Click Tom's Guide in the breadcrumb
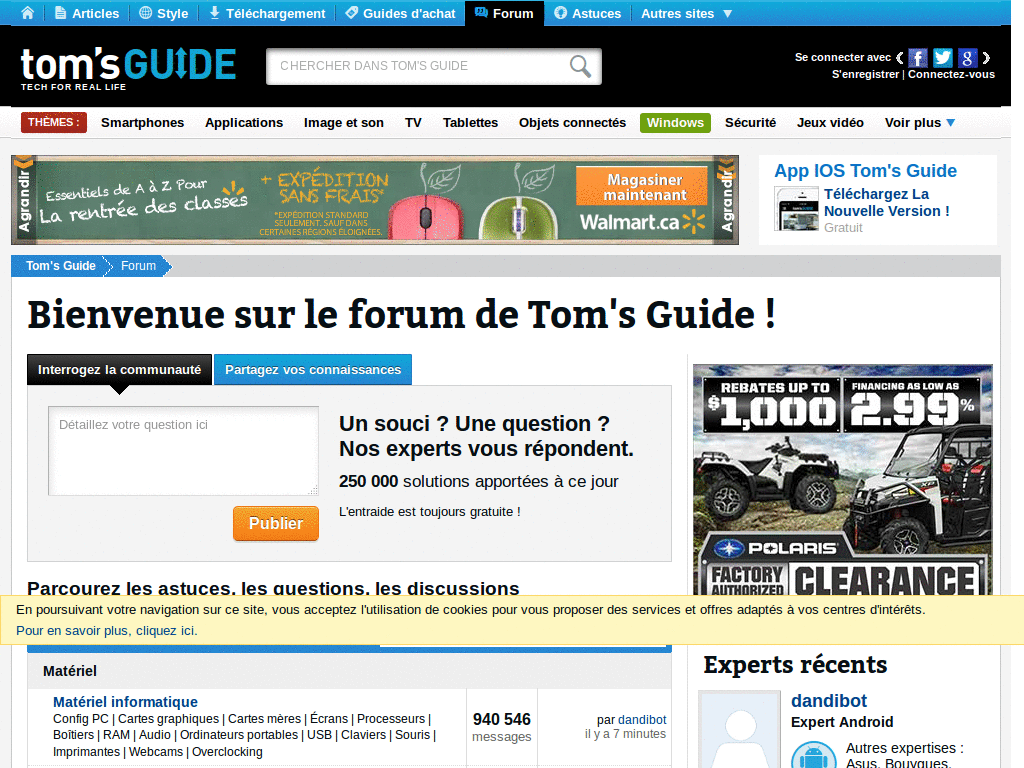Screen dimensions: 1024x768 point(61,266)
